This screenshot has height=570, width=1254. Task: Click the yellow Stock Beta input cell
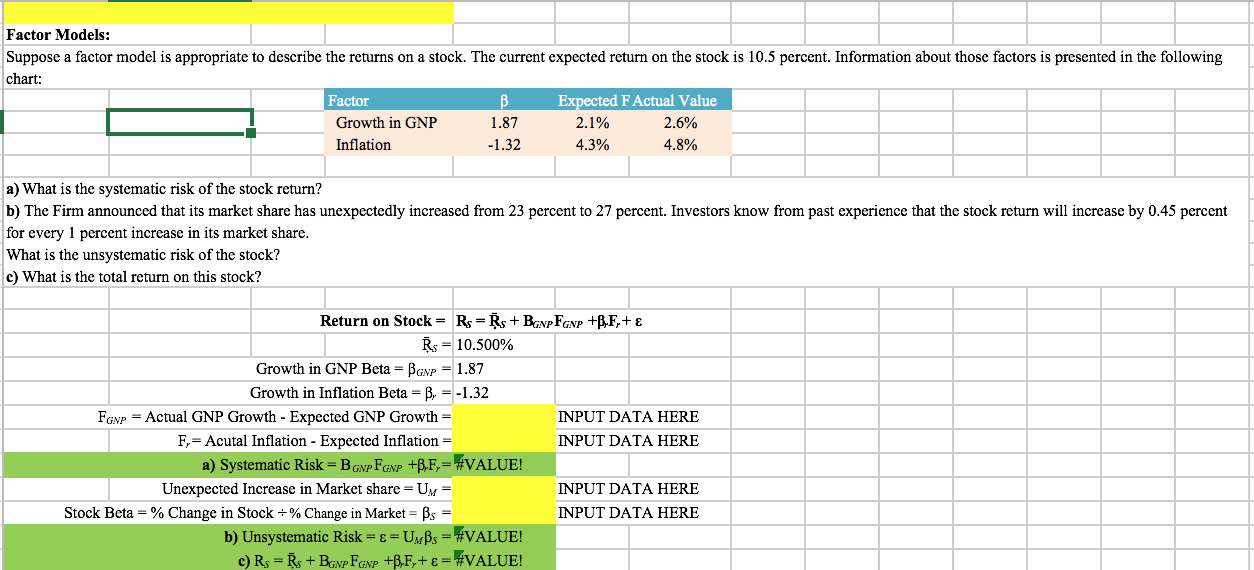(x=505, y=513)
